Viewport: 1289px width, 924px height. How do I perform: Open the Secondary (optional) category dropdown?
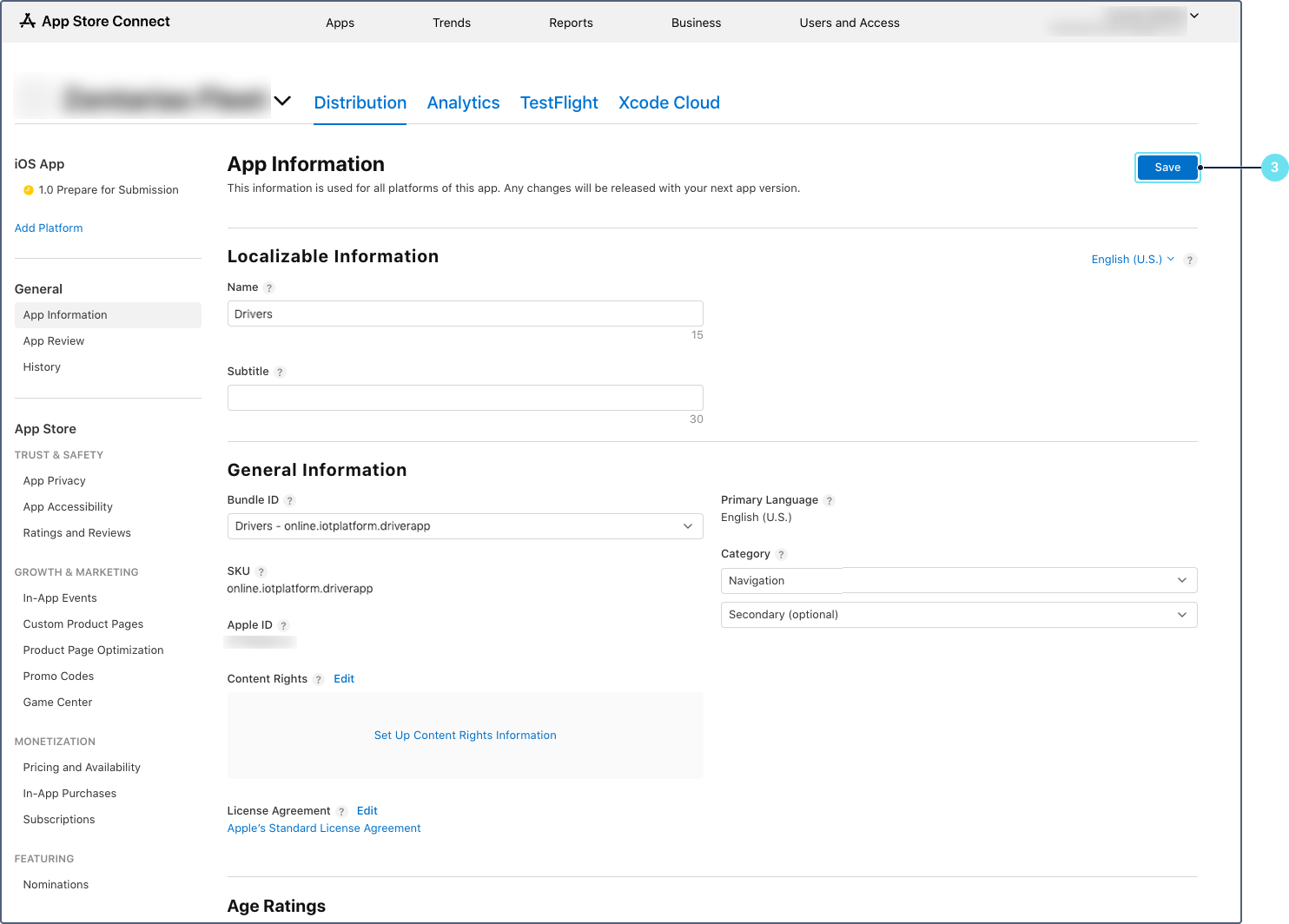(x=959, y=615)
